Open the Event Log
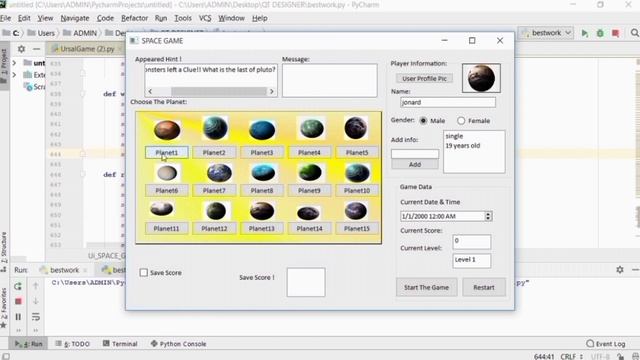Image resolution: width=640 pixels, height=360 pixels. pos(606,344)
